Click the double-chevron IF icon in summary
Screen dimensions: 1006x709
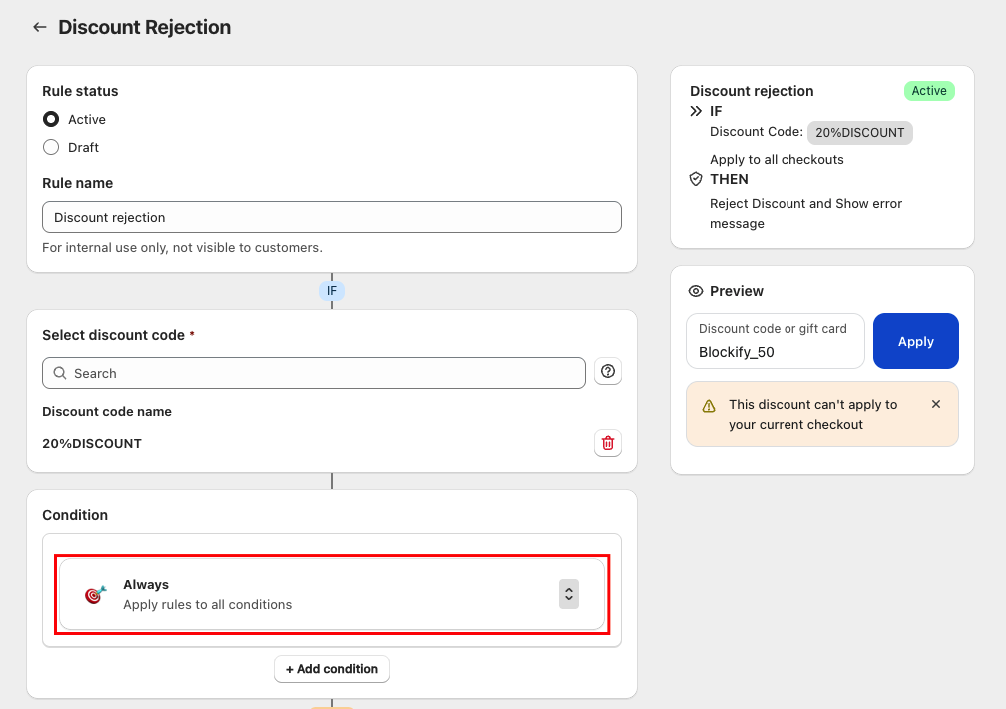coord(695,111)
